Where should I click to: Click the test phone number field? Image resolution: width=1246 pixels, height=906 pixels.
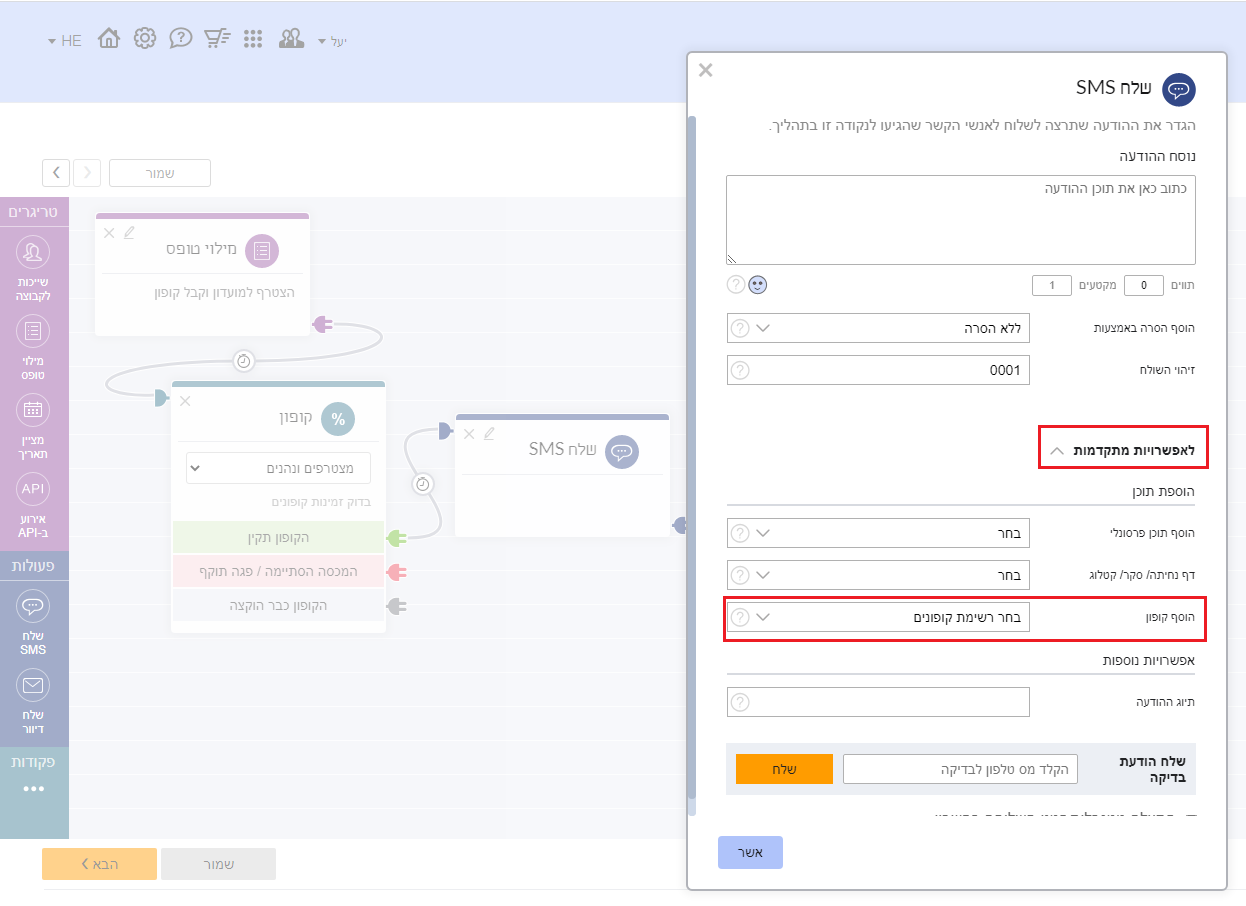coord(961,769)
